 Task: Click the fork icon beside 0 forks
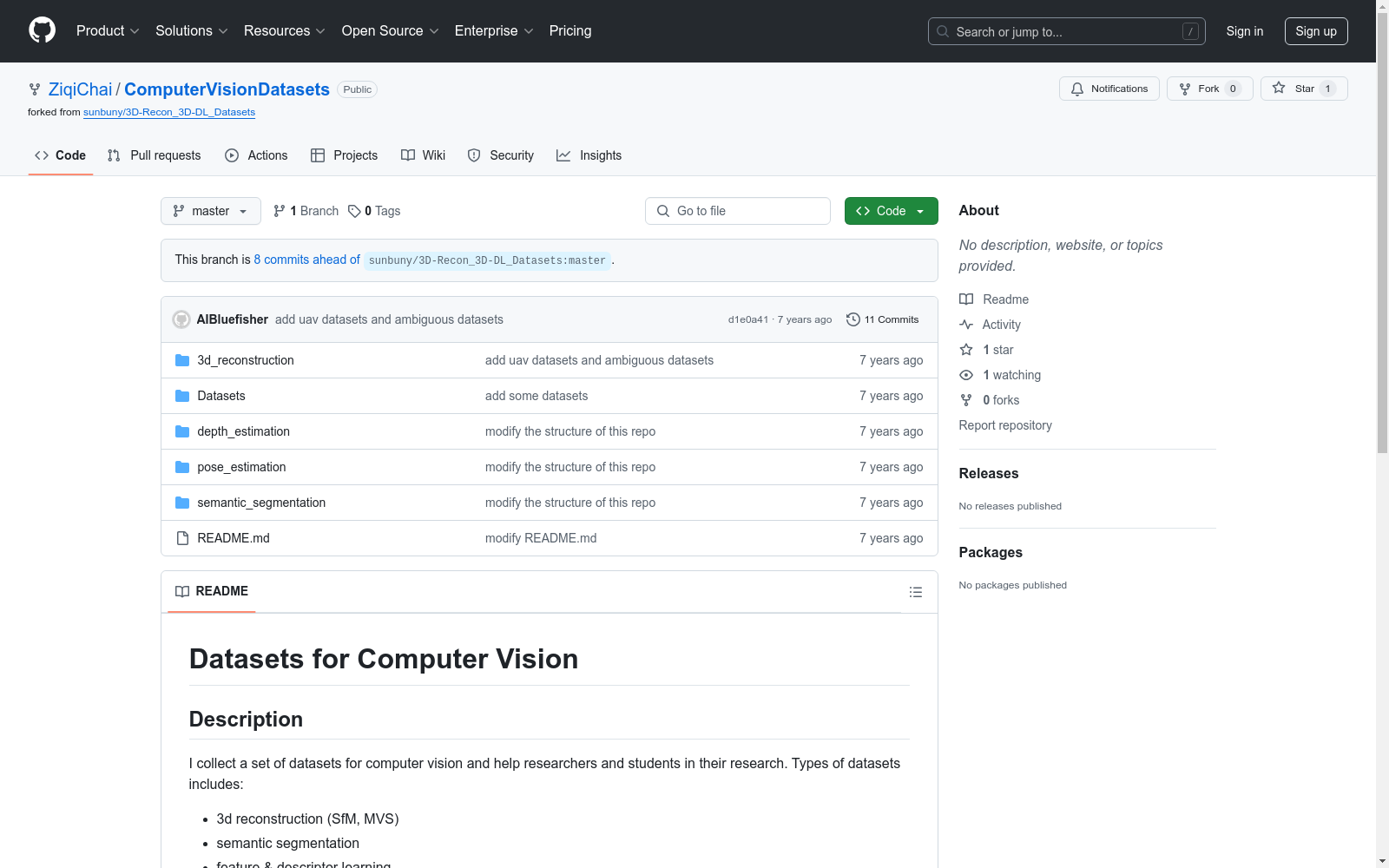click(x=966, y=400)
